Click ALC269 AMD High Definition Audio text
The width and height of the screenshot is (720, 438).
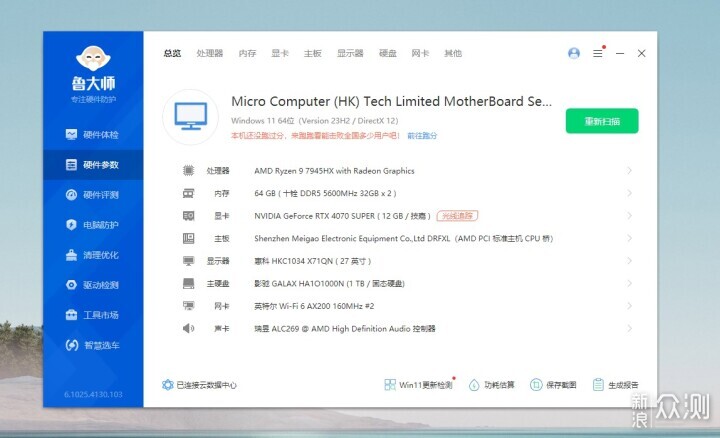click(x=345, y=328)
